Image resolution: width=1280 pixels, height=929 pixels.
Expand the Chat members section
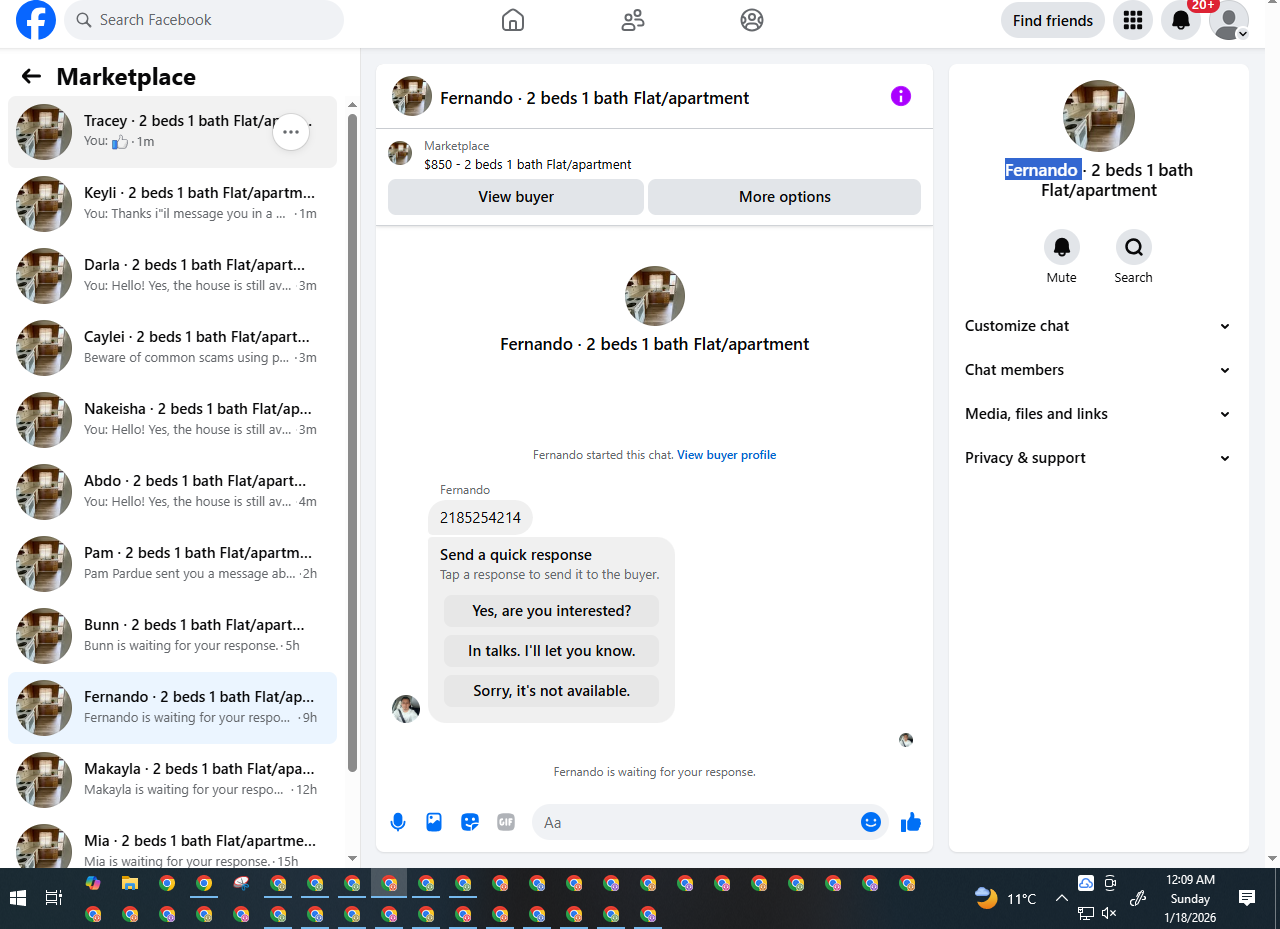1098,370
